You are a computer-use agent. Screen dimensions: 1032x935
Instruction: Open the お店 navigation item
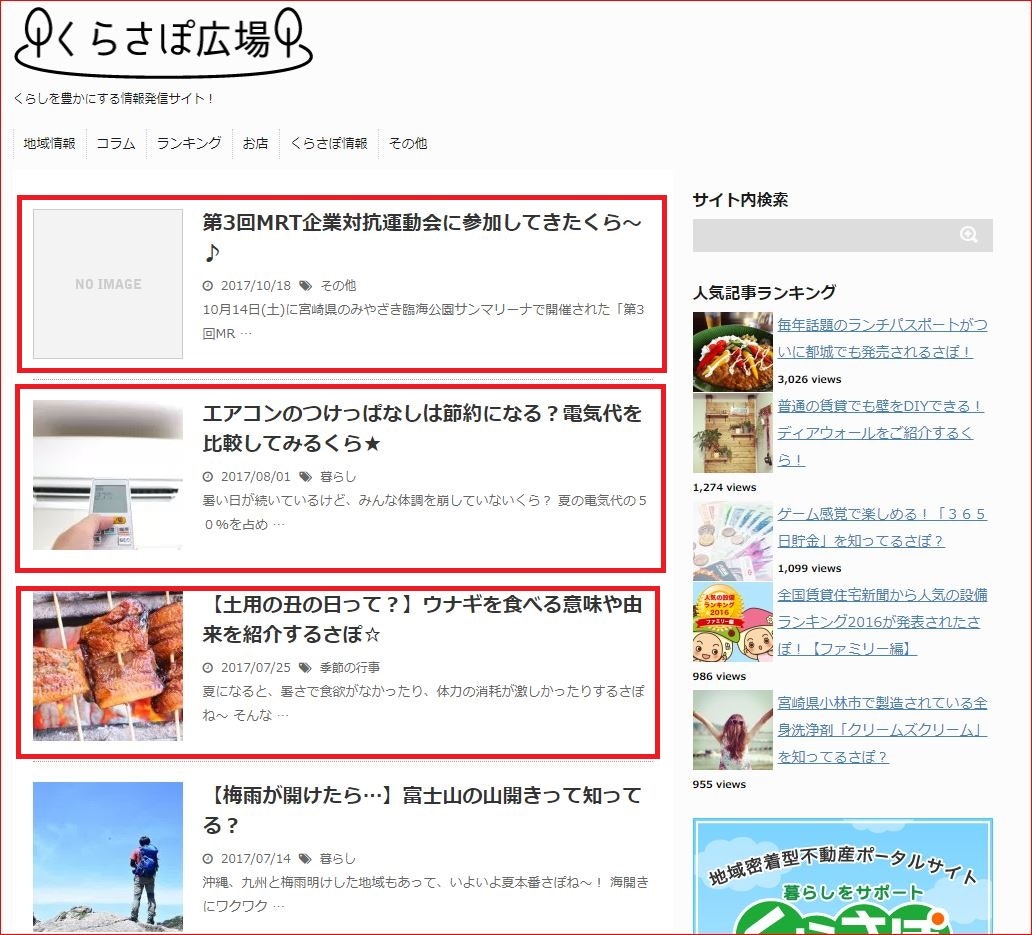coord(254,143)
